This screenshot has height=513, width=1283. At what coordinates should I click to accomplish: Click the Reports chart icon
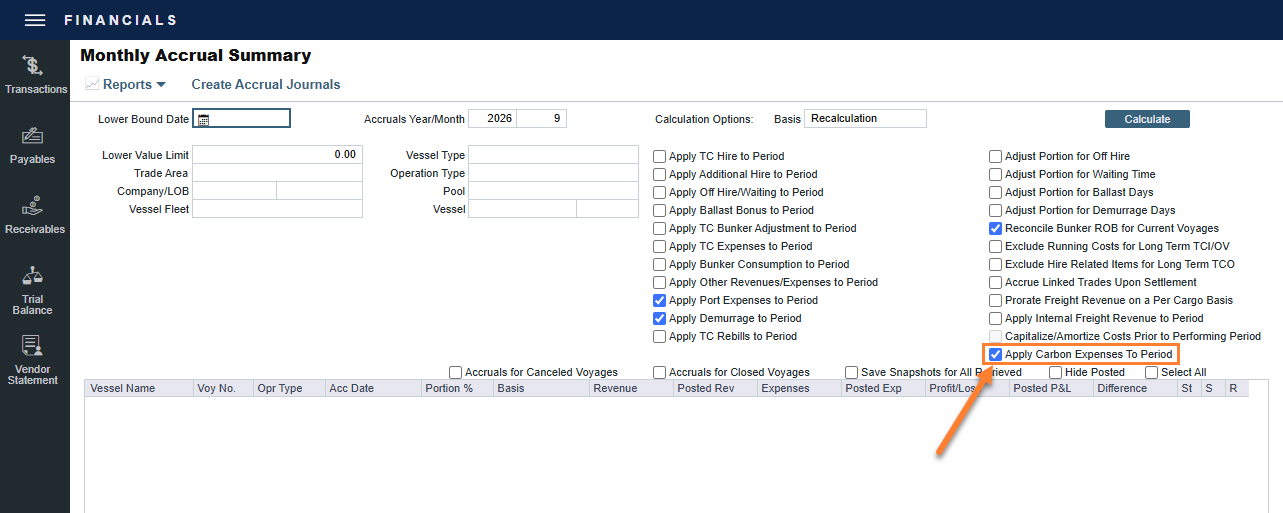92,84
